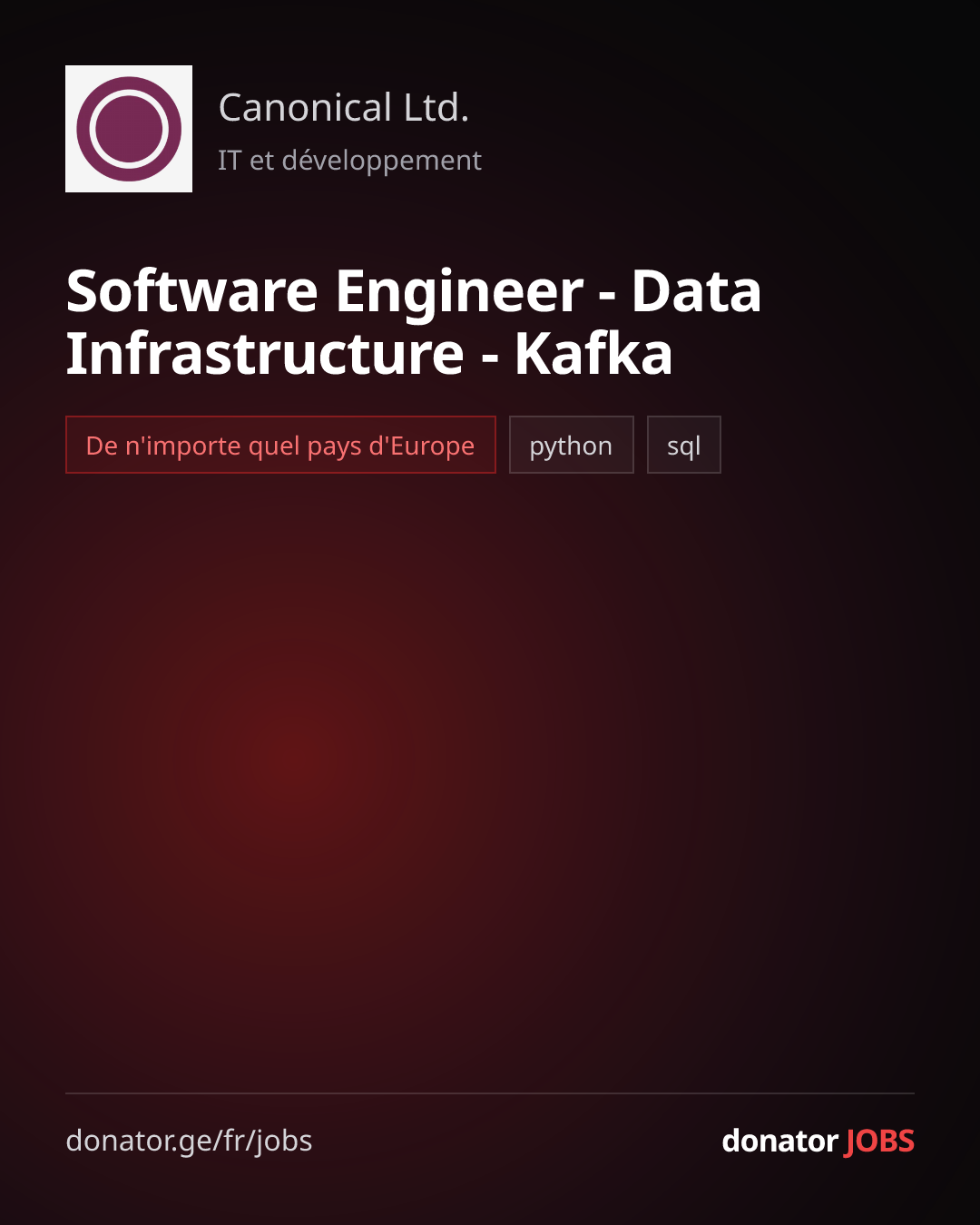Click the word Software in the title
The height and width of the screenshot is (1225, 980).
coord(192,291)
